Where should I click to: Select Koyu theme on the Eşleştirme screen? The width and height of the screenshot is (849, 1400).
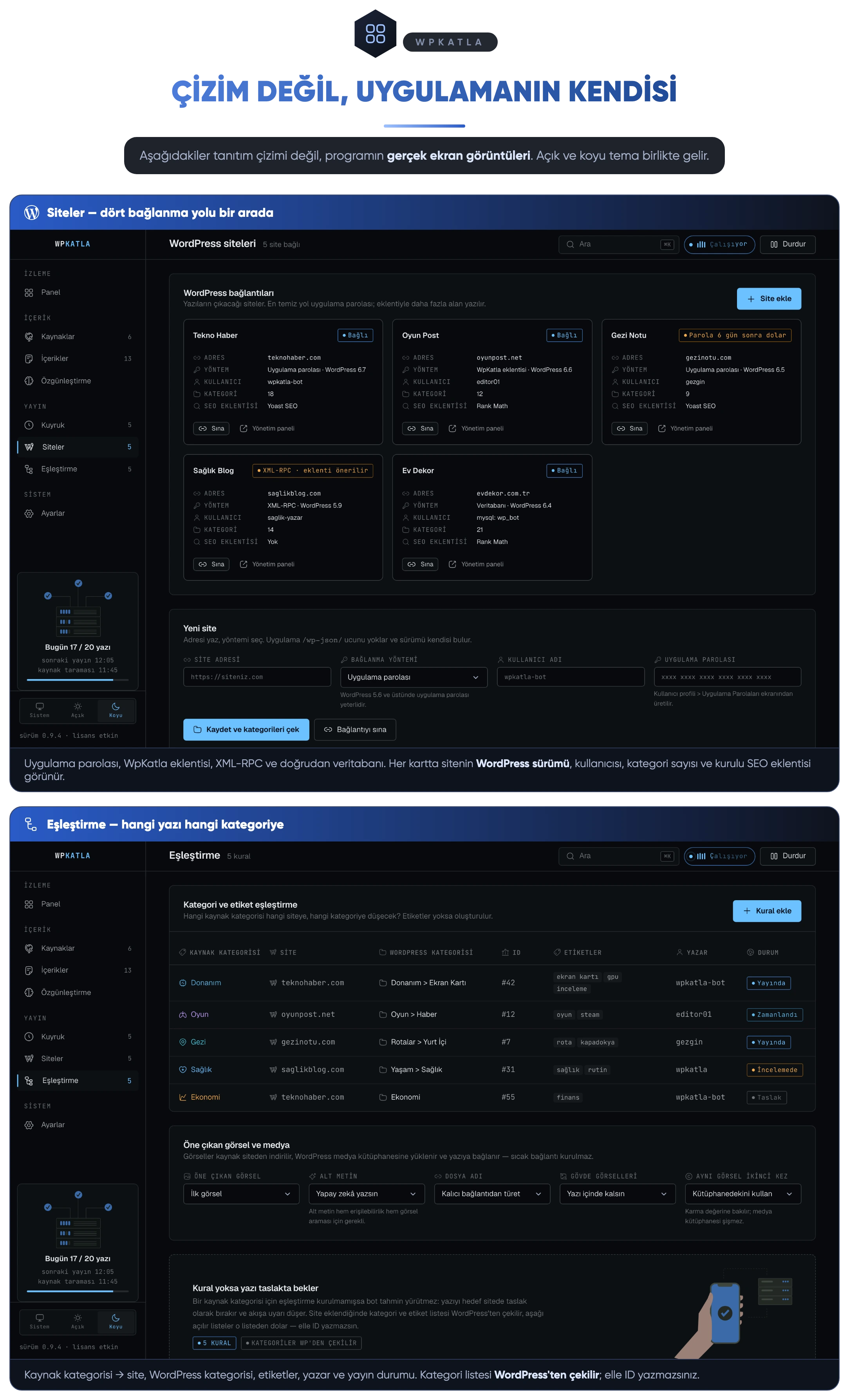(116, 1322)
